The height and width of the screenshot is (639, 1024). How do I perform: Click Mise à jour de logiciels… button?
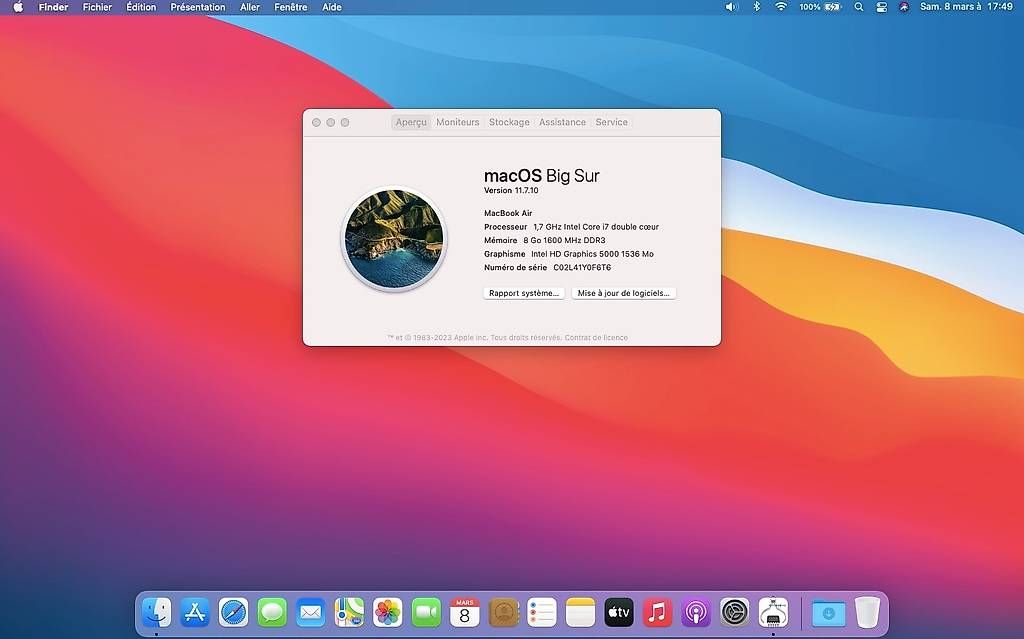pos(624,293)
